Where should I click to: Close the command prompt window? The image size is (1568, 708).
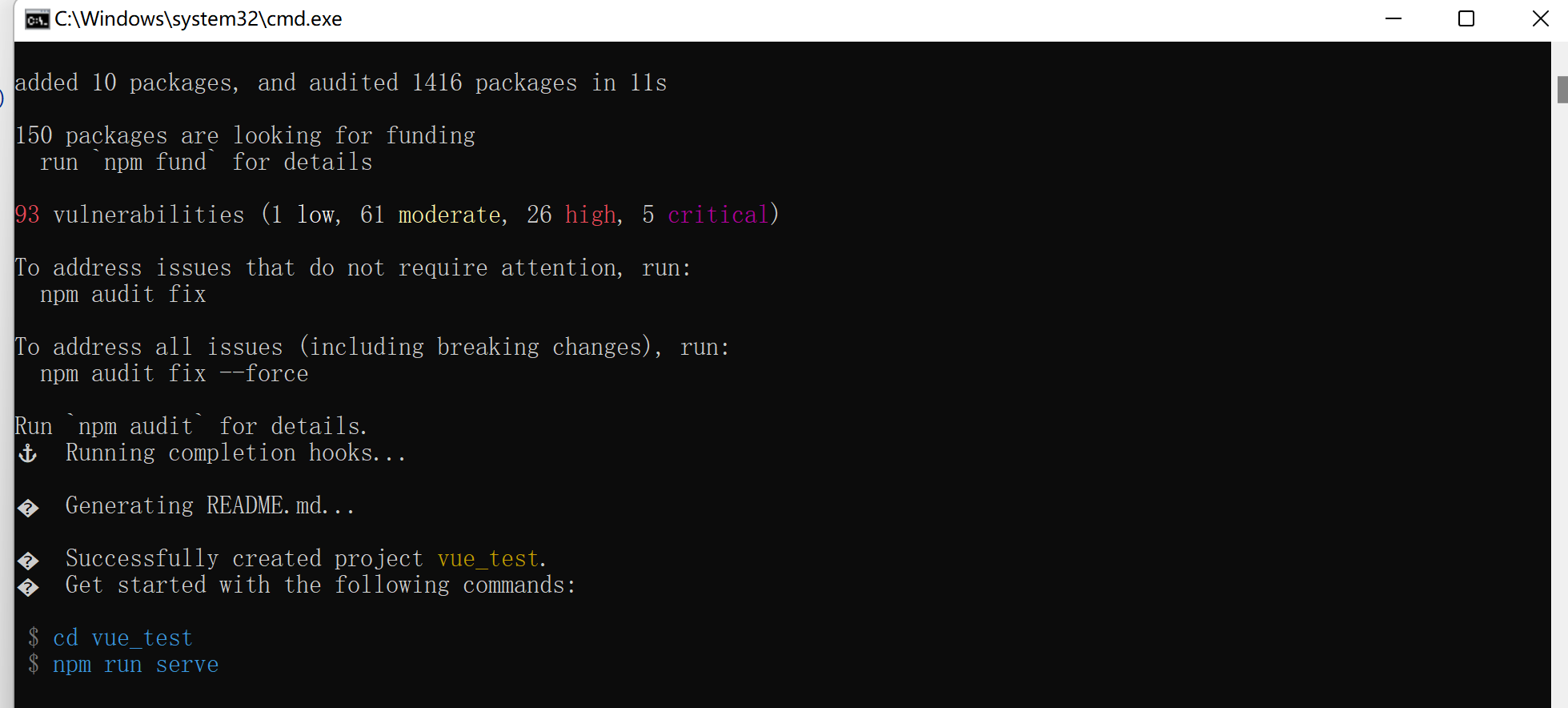tap(1540, 19)
